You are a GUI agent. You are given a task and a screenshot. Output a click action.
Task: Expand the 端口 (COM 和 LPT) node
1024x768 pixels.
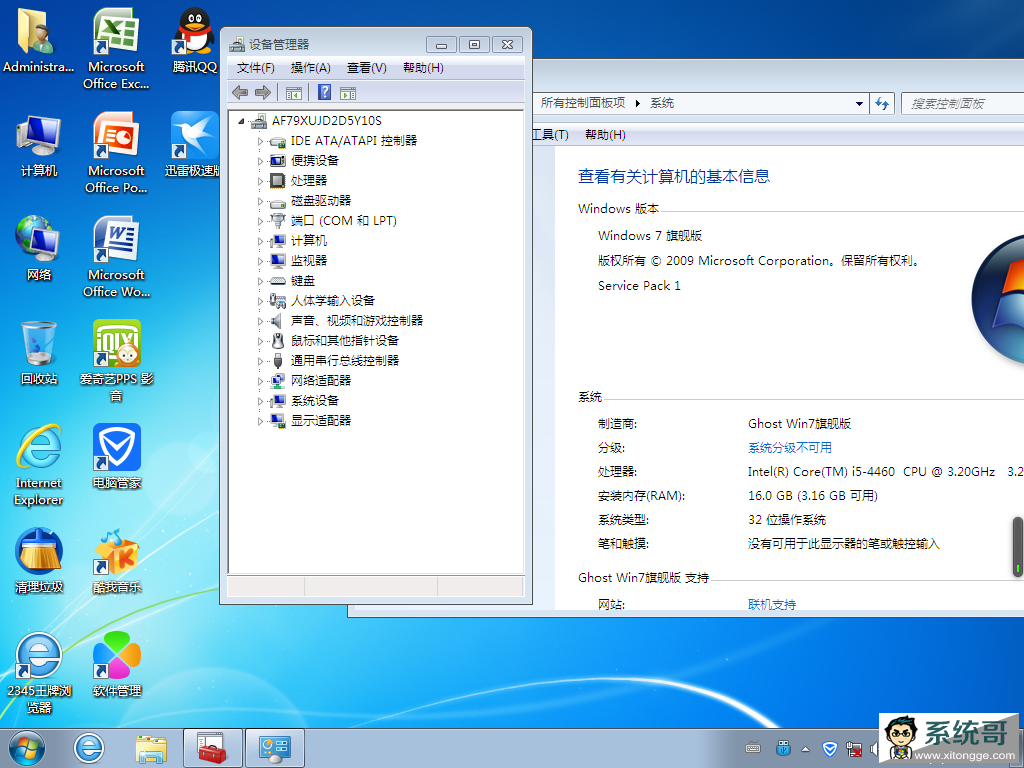[260, 221]
